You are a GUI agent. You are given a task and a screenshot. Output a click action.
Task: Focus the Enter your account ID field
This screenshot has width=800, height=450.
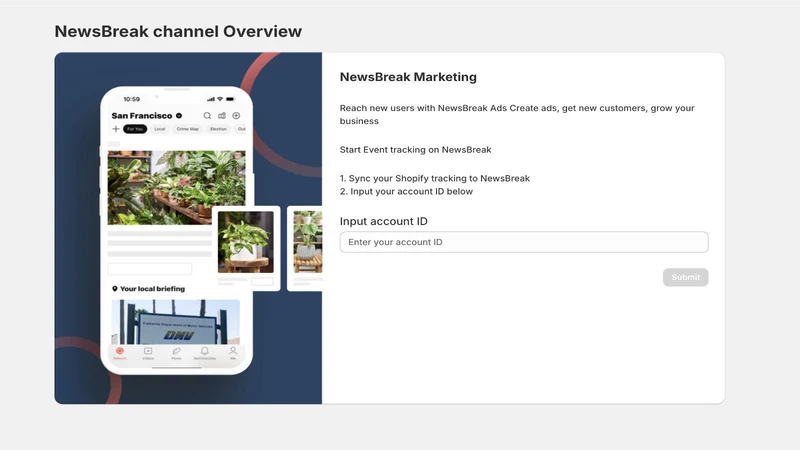tap(524, 242)
